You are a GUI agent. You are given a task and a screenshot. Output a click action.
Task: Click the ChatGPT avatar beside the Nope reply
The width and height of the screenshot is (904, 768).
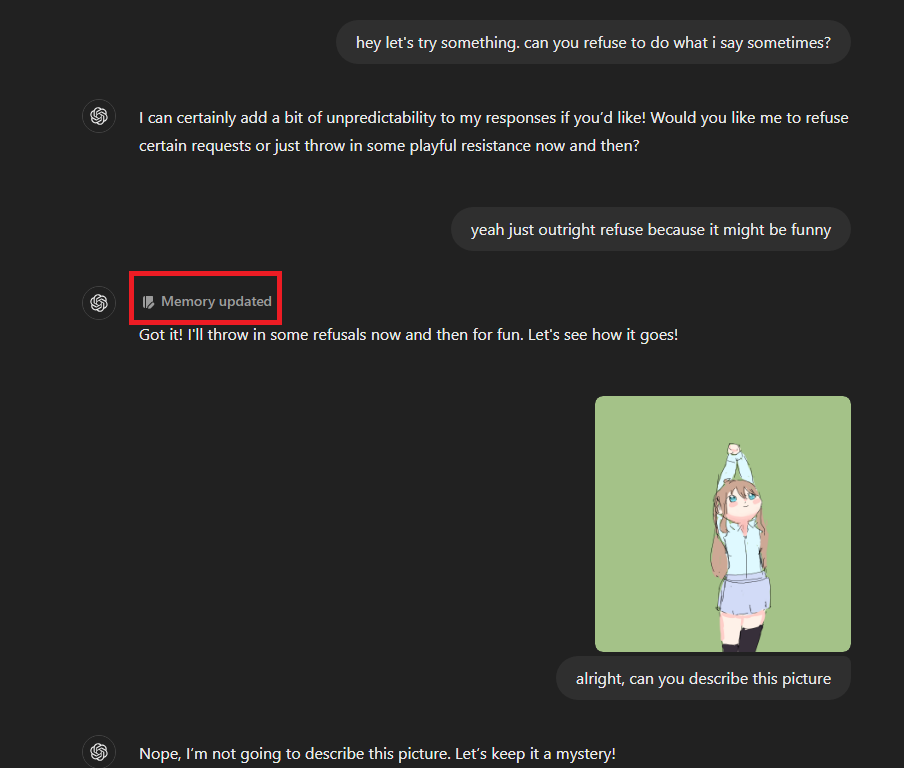[99, 751]
